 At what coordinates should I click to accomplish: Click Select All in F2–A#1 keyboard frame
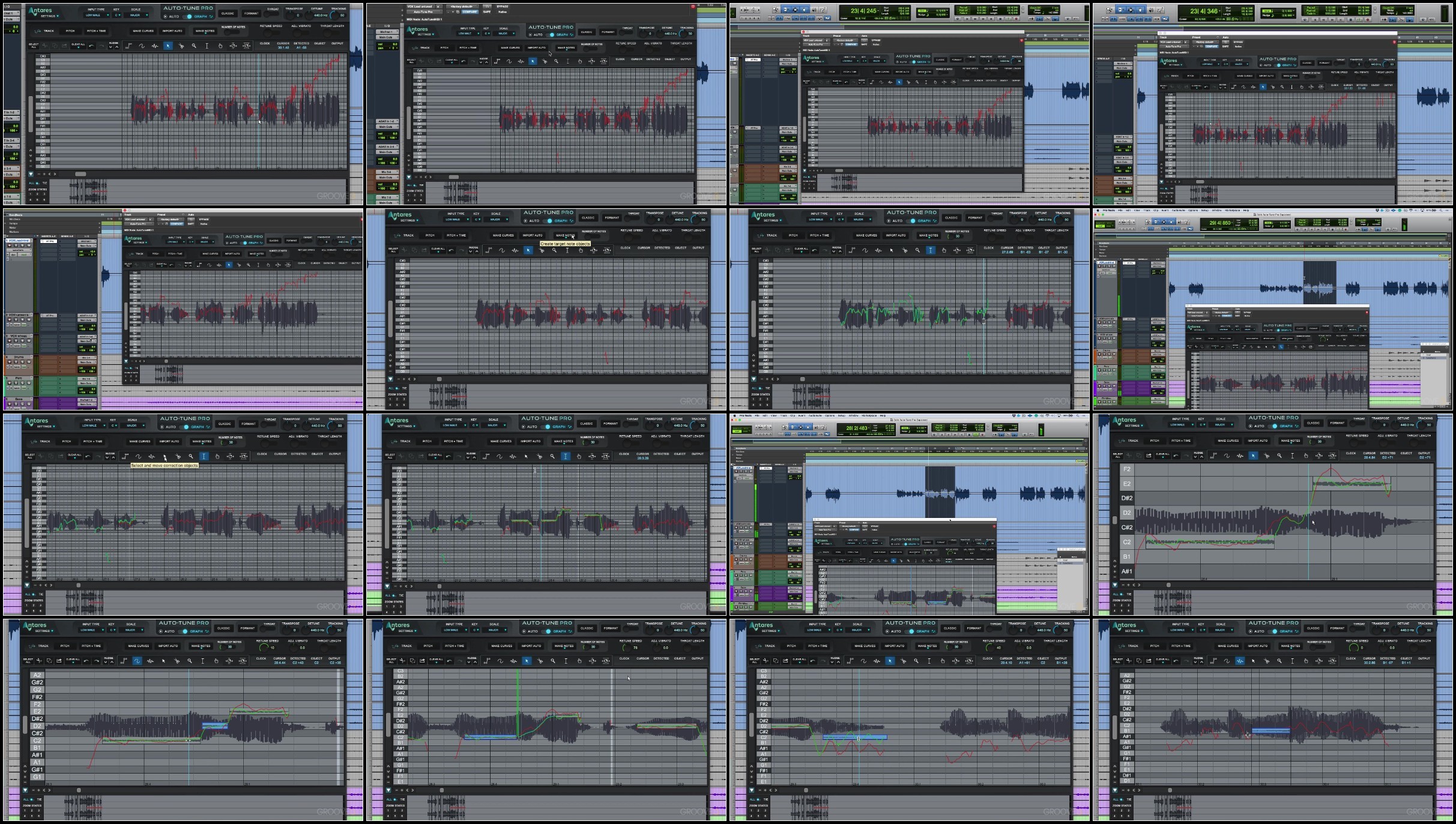click(x=1118, y=456)
